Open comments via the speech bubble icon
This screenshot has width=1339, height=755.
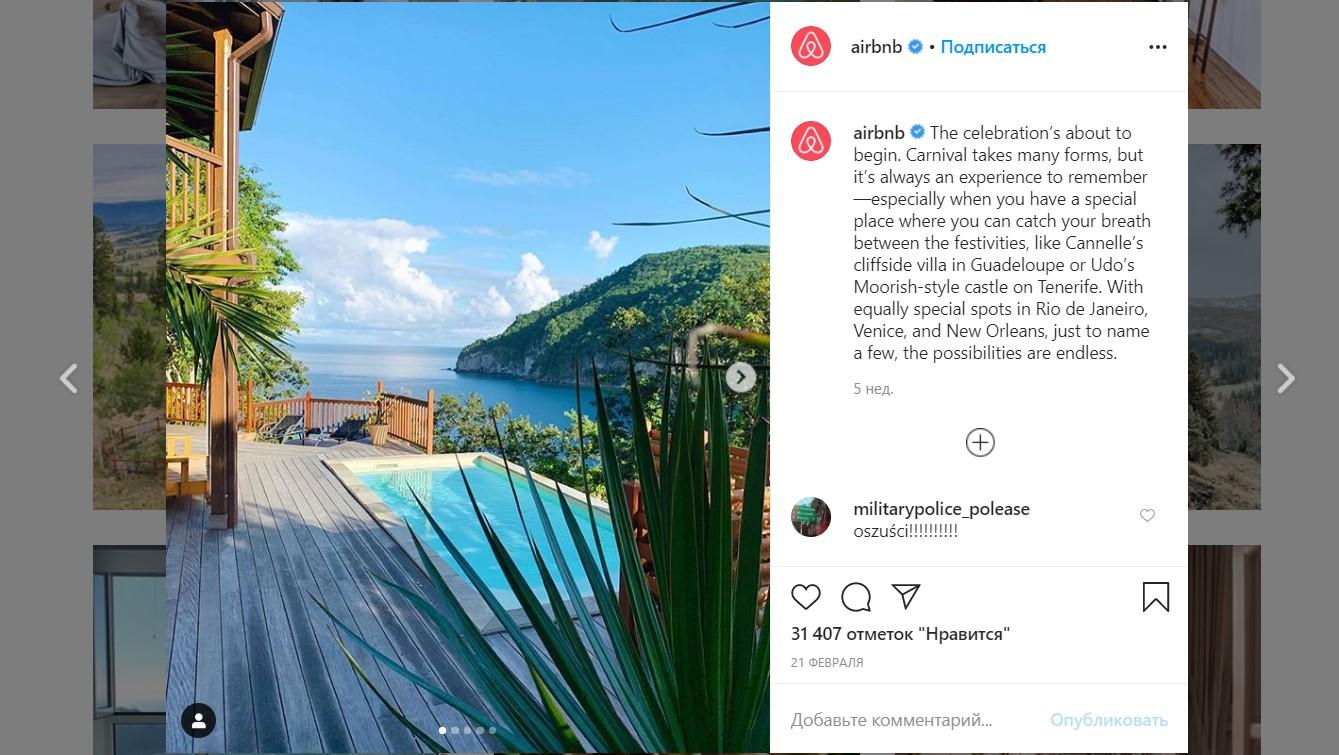(856, 597)
